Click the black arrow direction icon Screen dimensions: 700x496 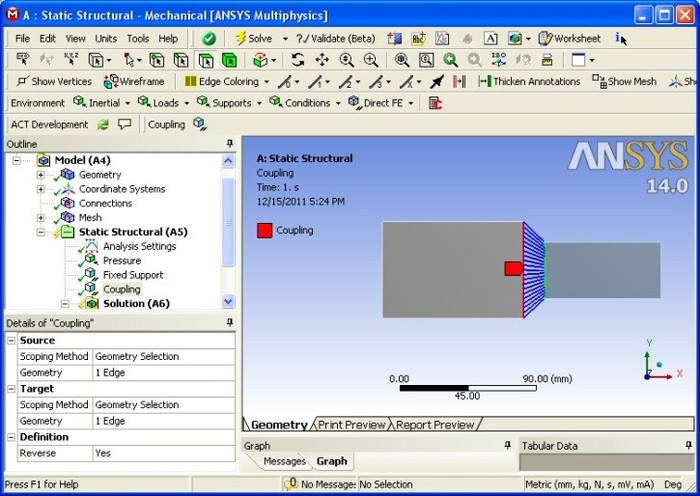(x=437, y=82)
